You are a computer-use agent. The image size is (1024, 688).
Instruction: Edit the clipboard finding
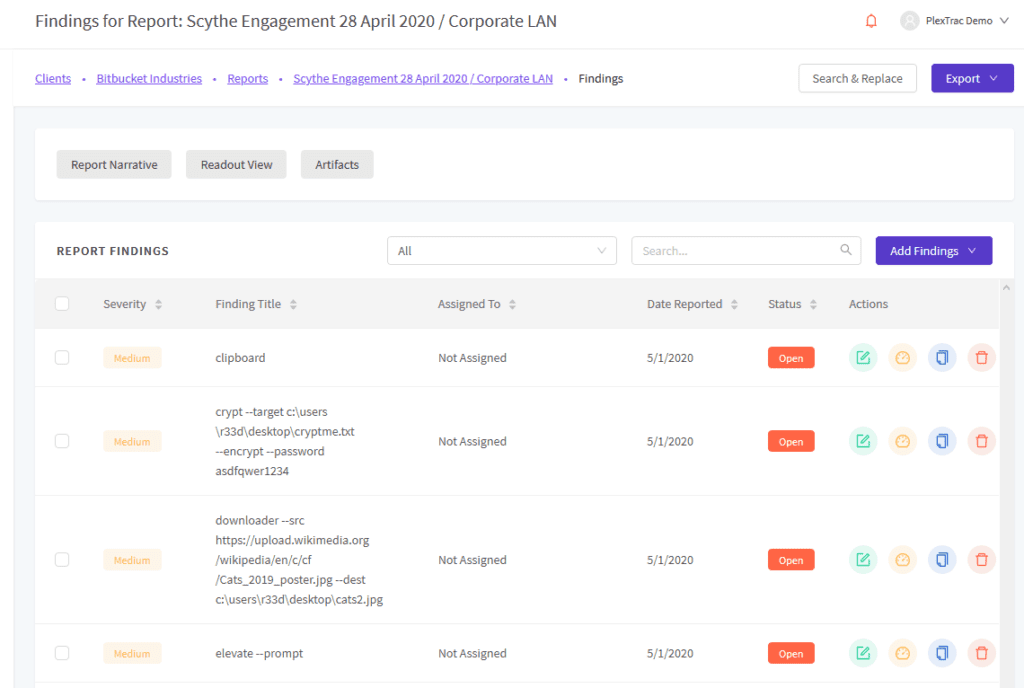tap(863, 357)
